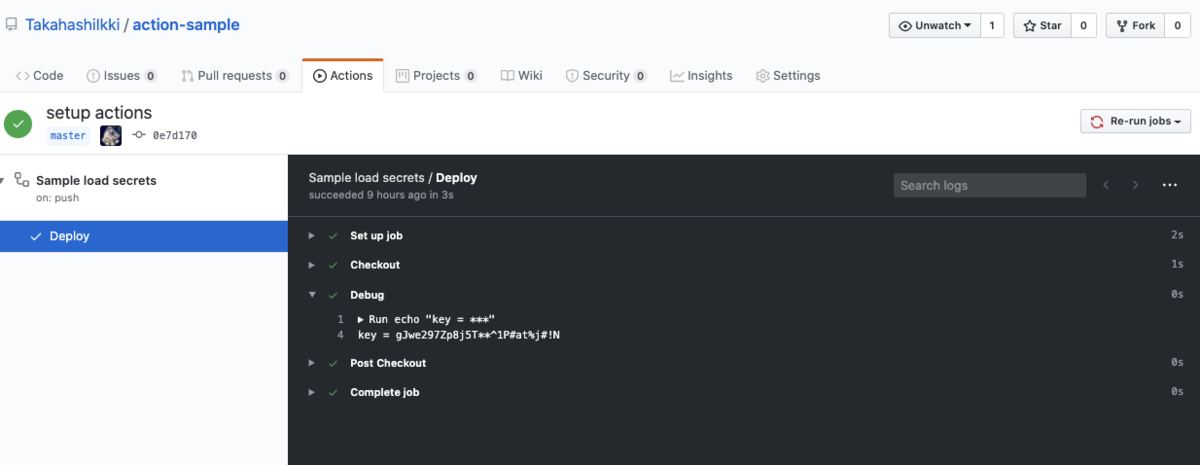Select Sample load secrets workflow
The height and width of the screenshot is (465, 1200).
(96, 181)
